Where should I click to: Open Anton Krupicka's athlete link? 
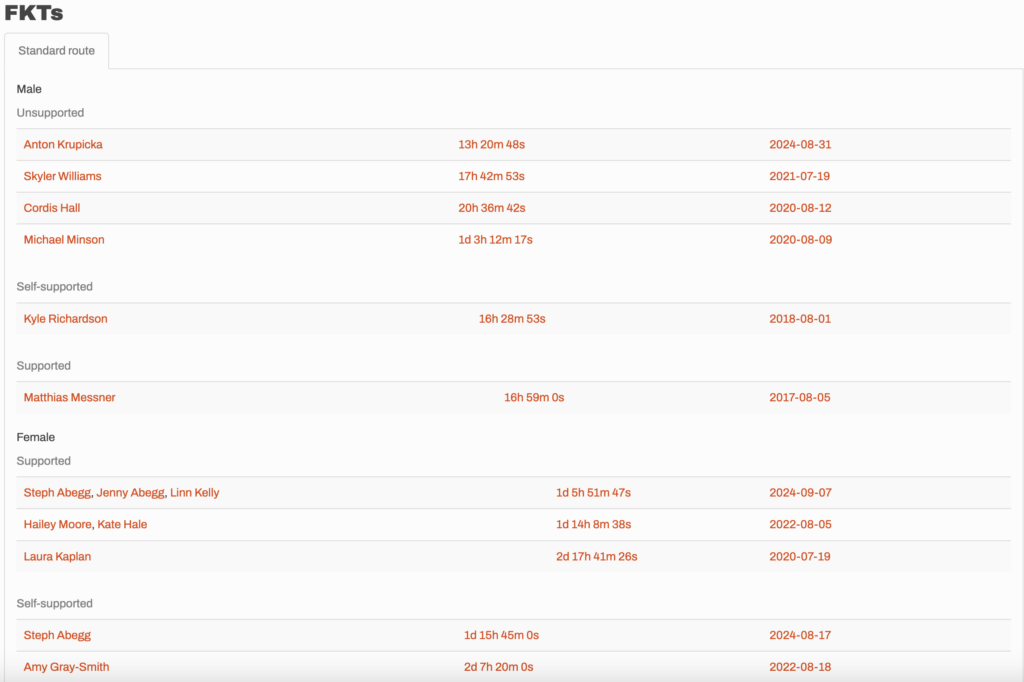(63, 145)
